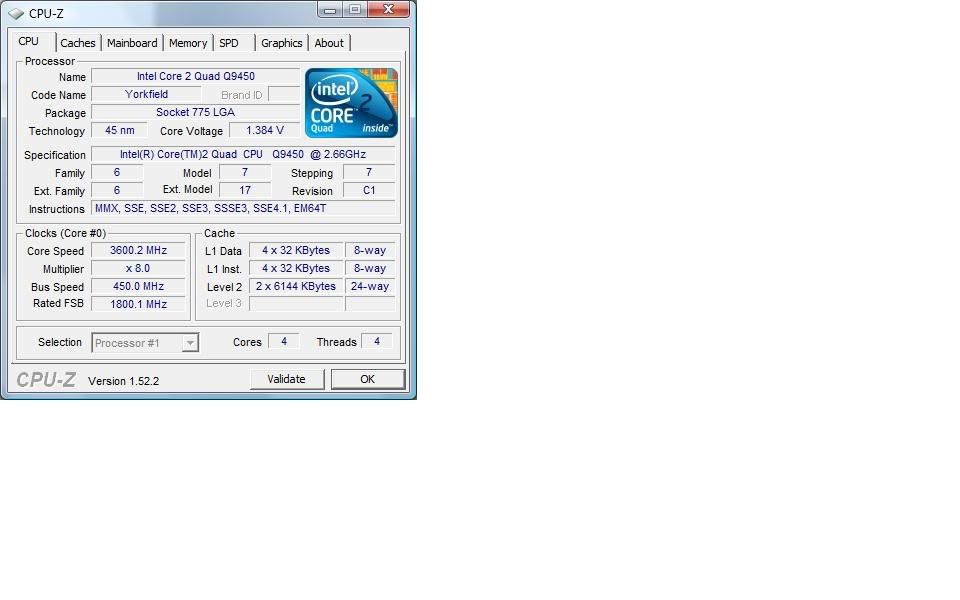This screenshot has width=960, height=600.
Task: Click the Version 1.52.2 label
Action: (124, 381)
